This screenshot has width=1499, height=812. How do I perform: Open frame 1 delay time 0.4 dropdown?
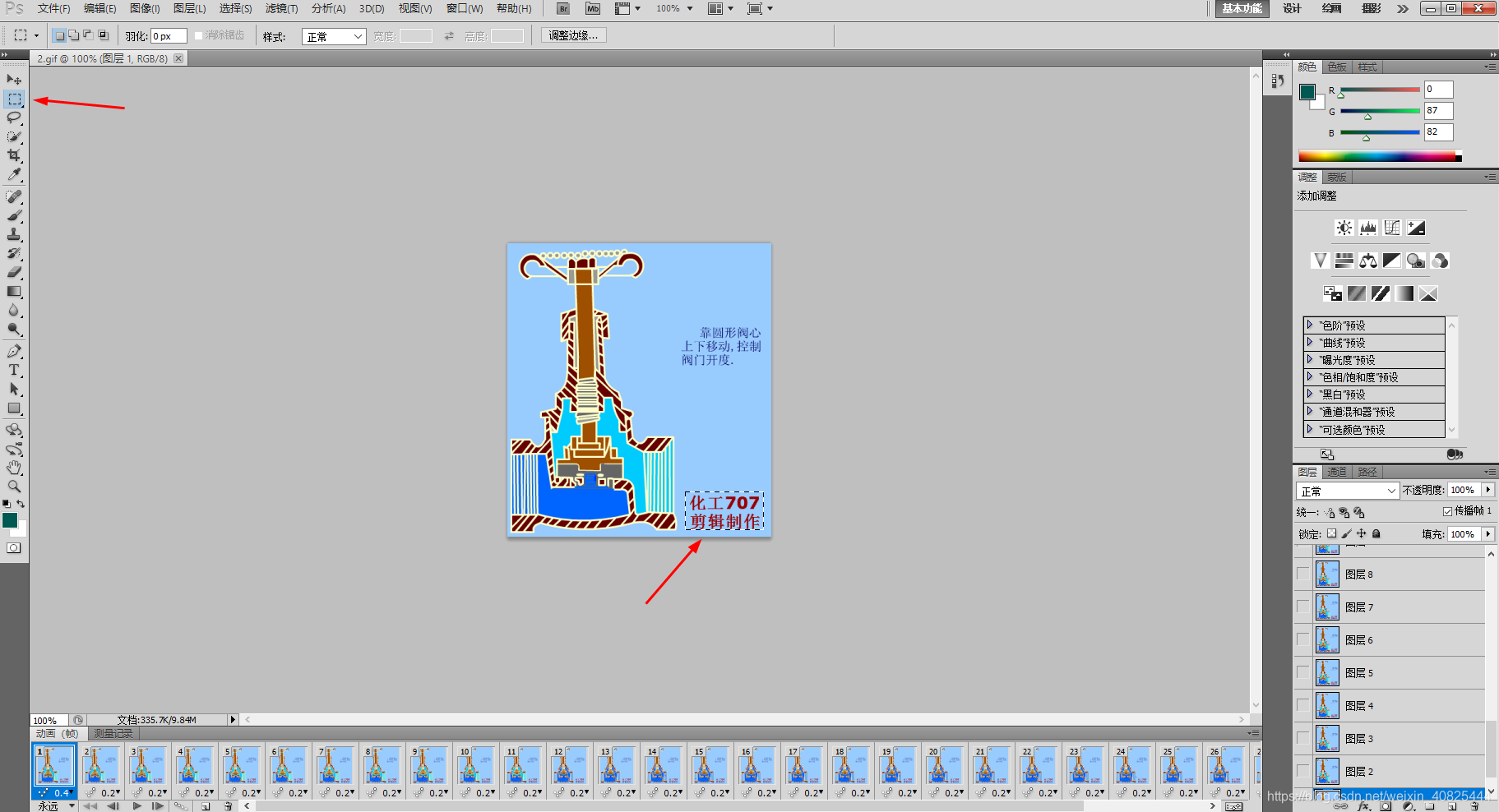coord(64,793)
